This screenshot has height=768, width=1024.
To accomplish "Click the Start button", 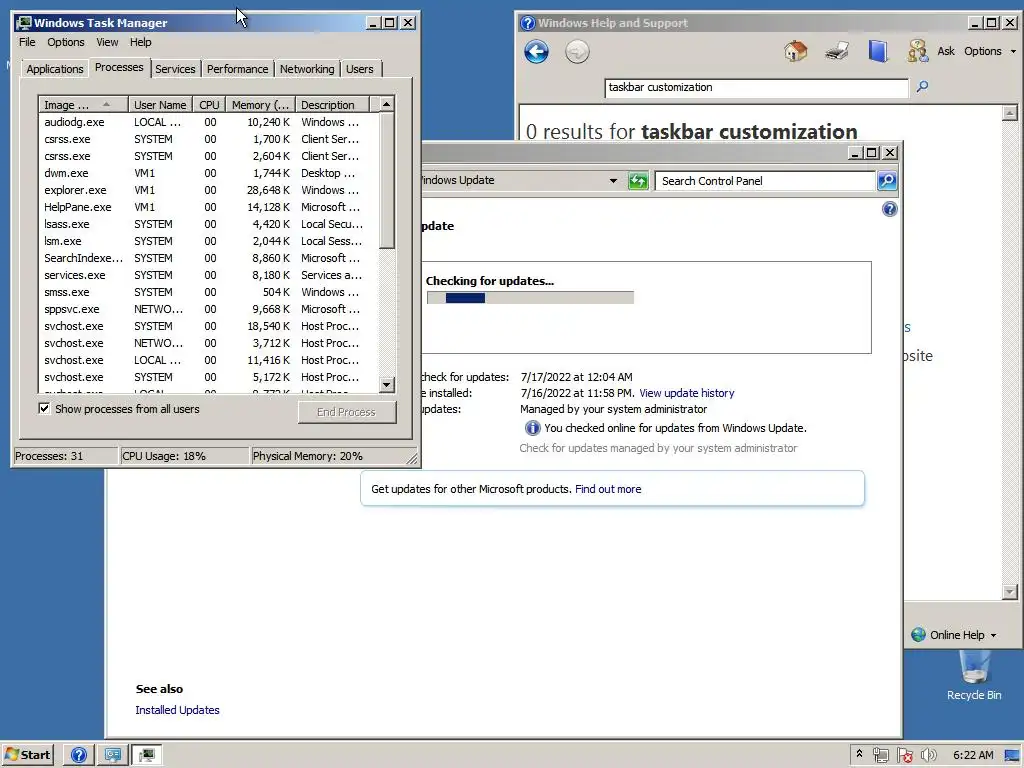I will [27, 755].
